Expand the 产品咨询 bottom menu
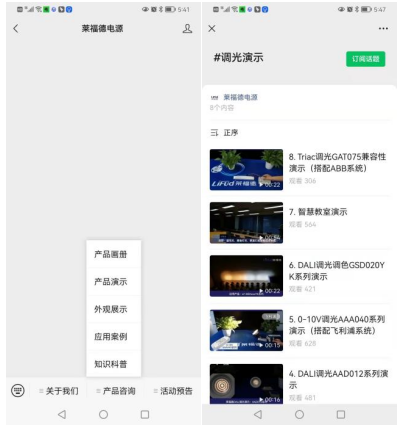403x427 pixels. (x=116, y=391)
